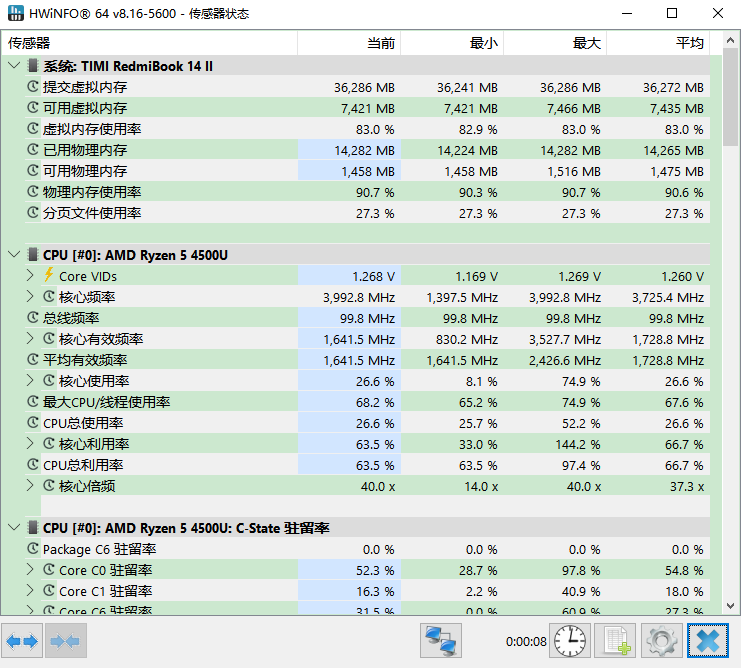
Task: Select the Package C6 驻留率 row label
Action: click(x=99, y=549)
